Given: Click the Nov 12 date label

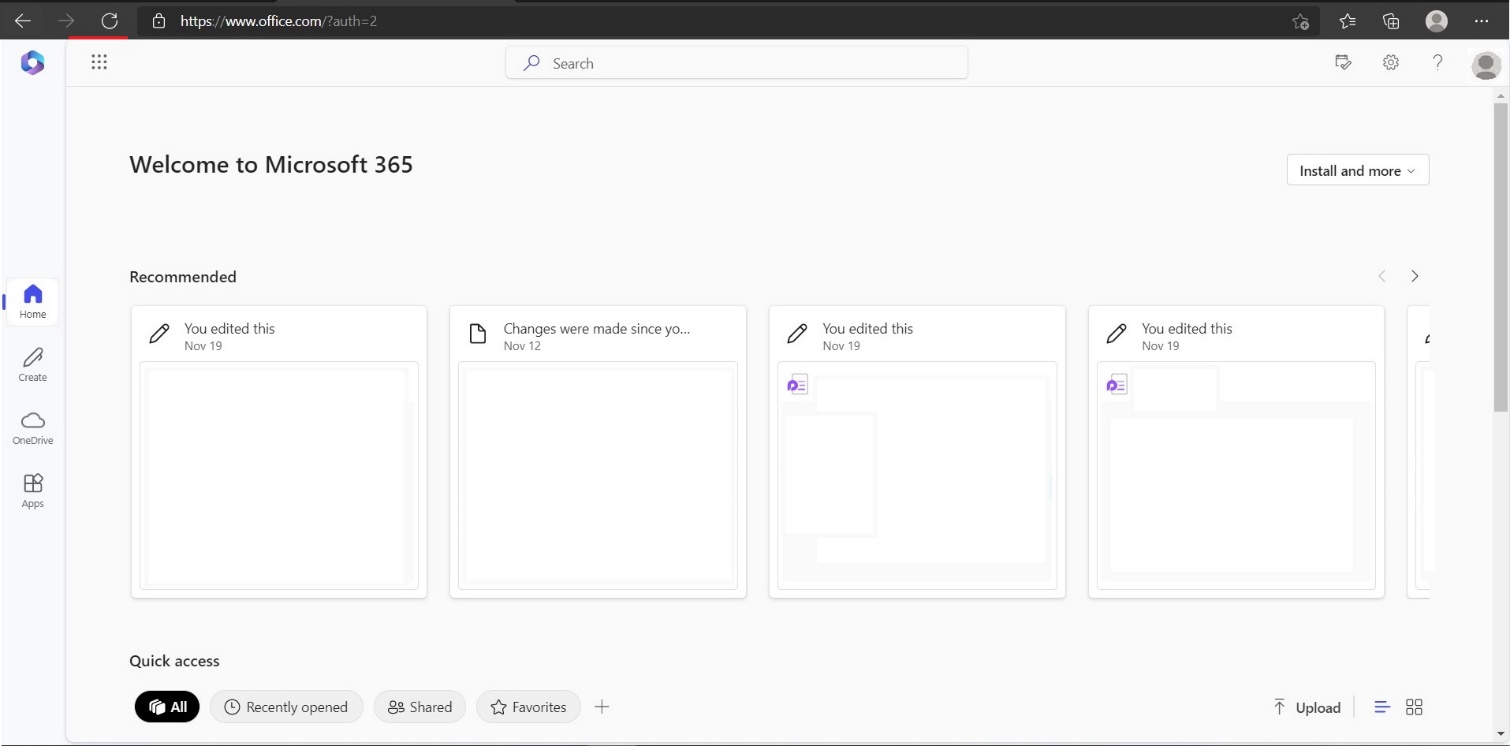Looking at the screenshot, I should pos(522,346).
